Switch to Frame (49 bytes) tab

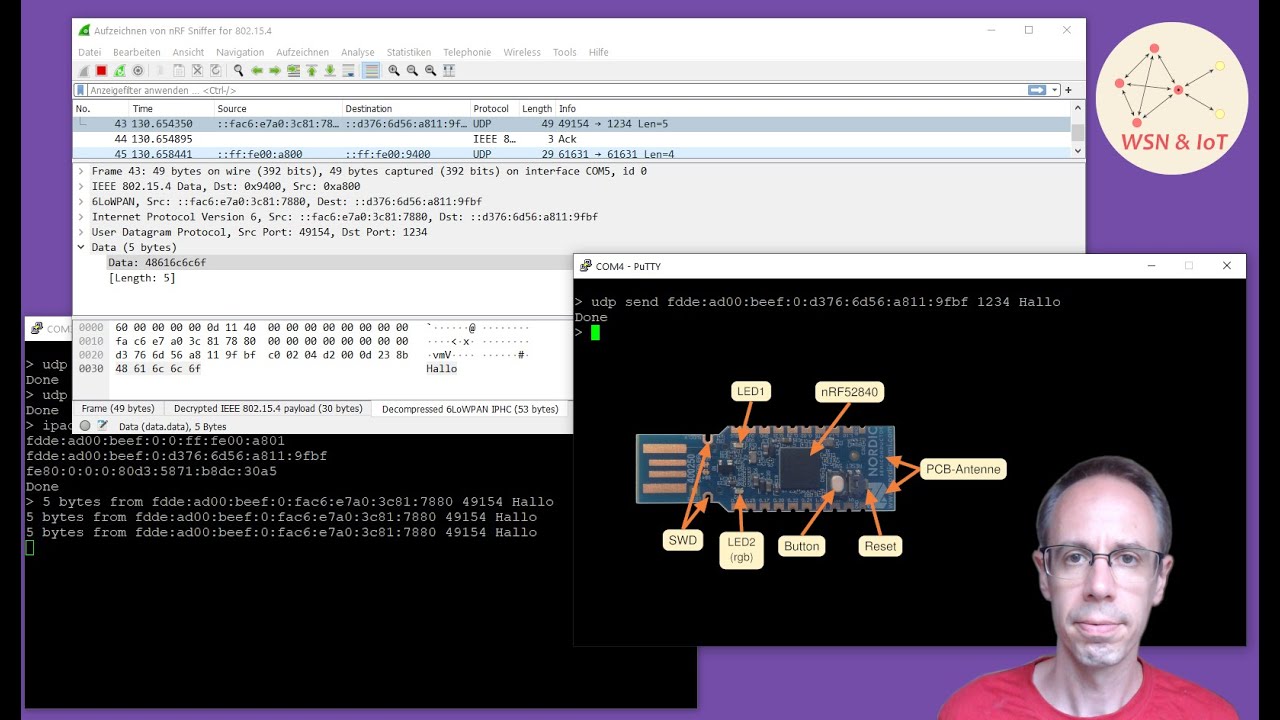coord(118,408)
